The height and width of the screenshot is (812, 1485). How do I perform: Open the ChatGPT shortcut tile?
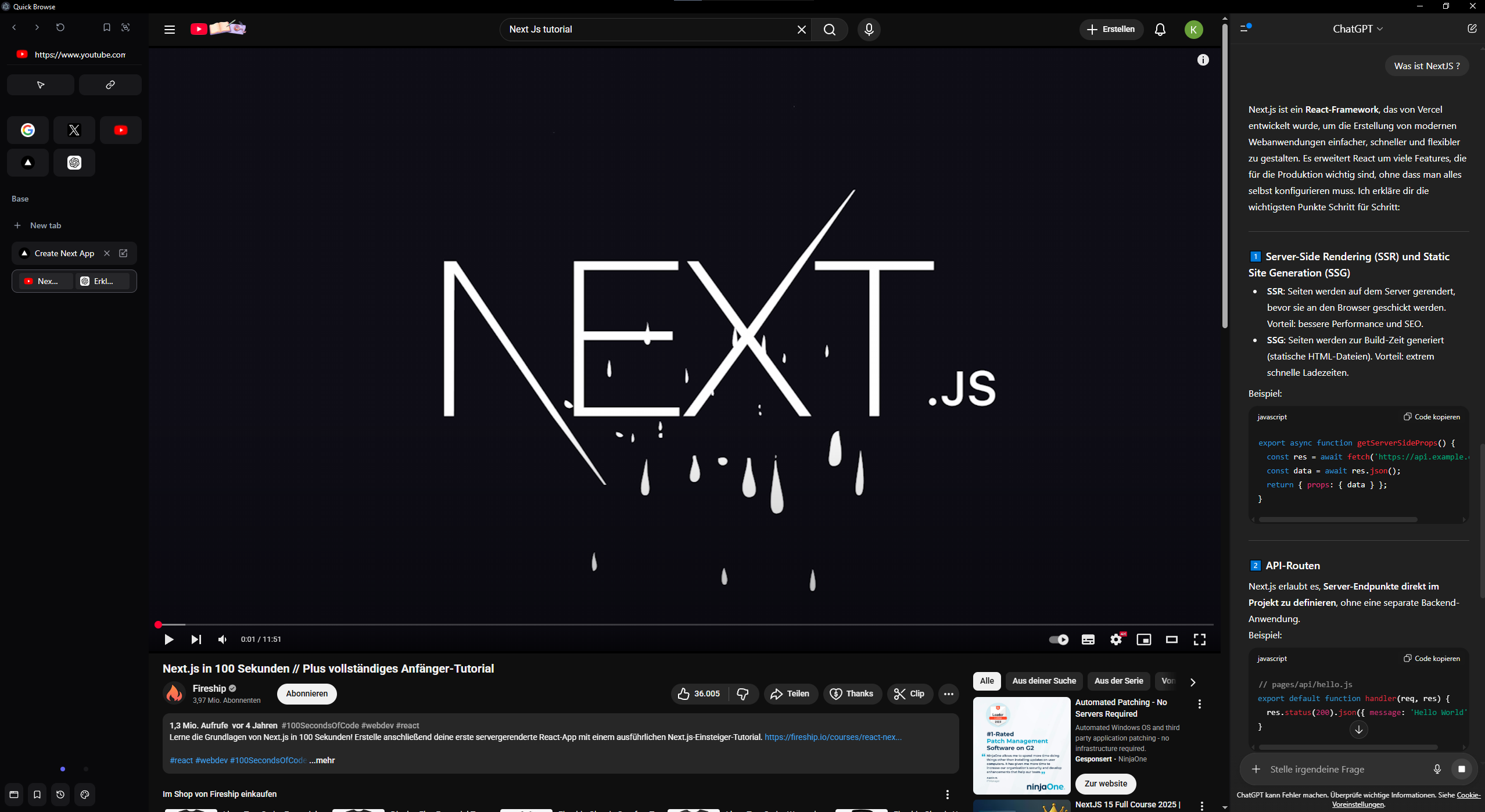(x=74, y=163)
